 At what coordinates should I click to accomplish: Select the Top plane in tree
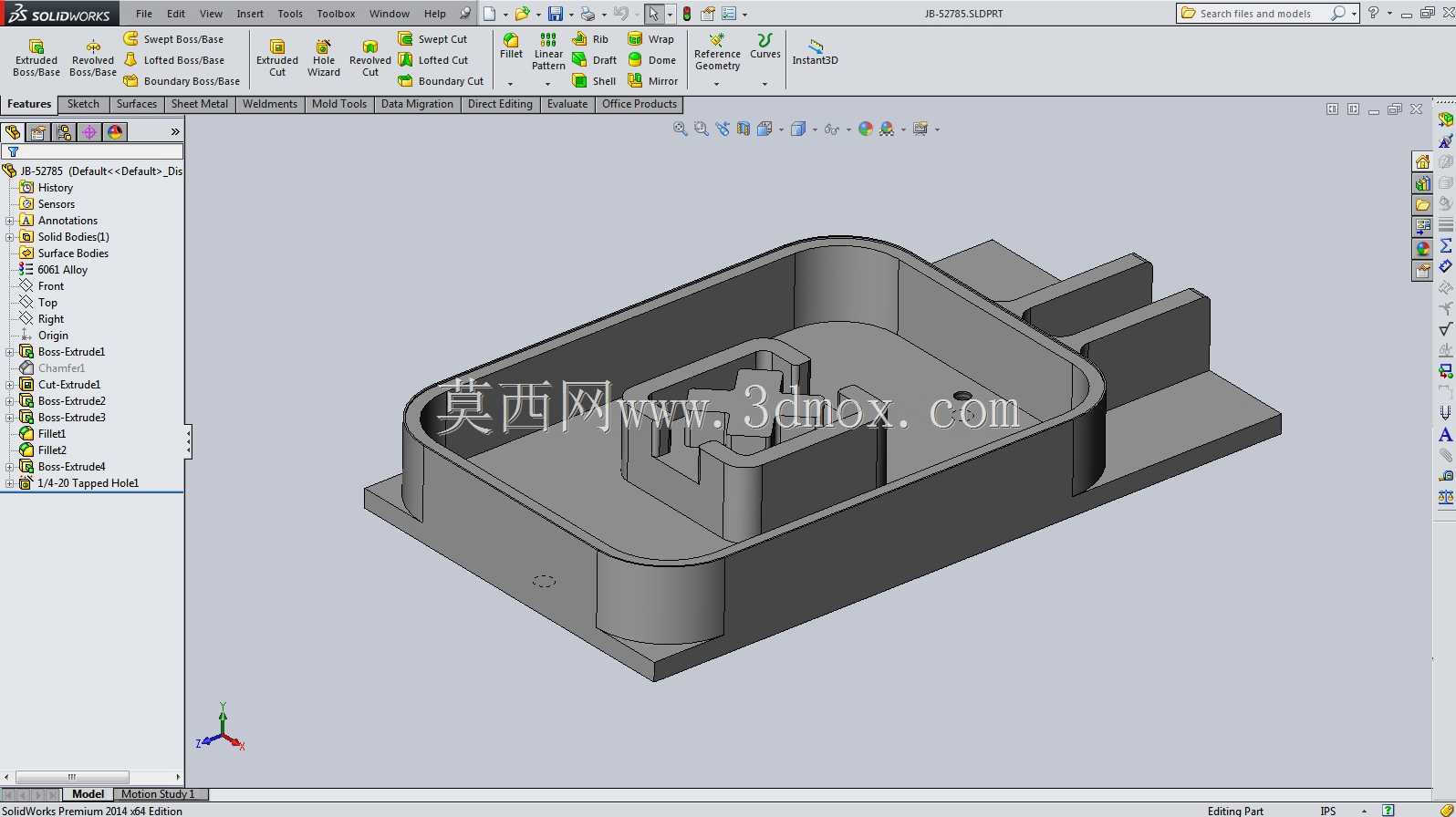pos(47,303)
